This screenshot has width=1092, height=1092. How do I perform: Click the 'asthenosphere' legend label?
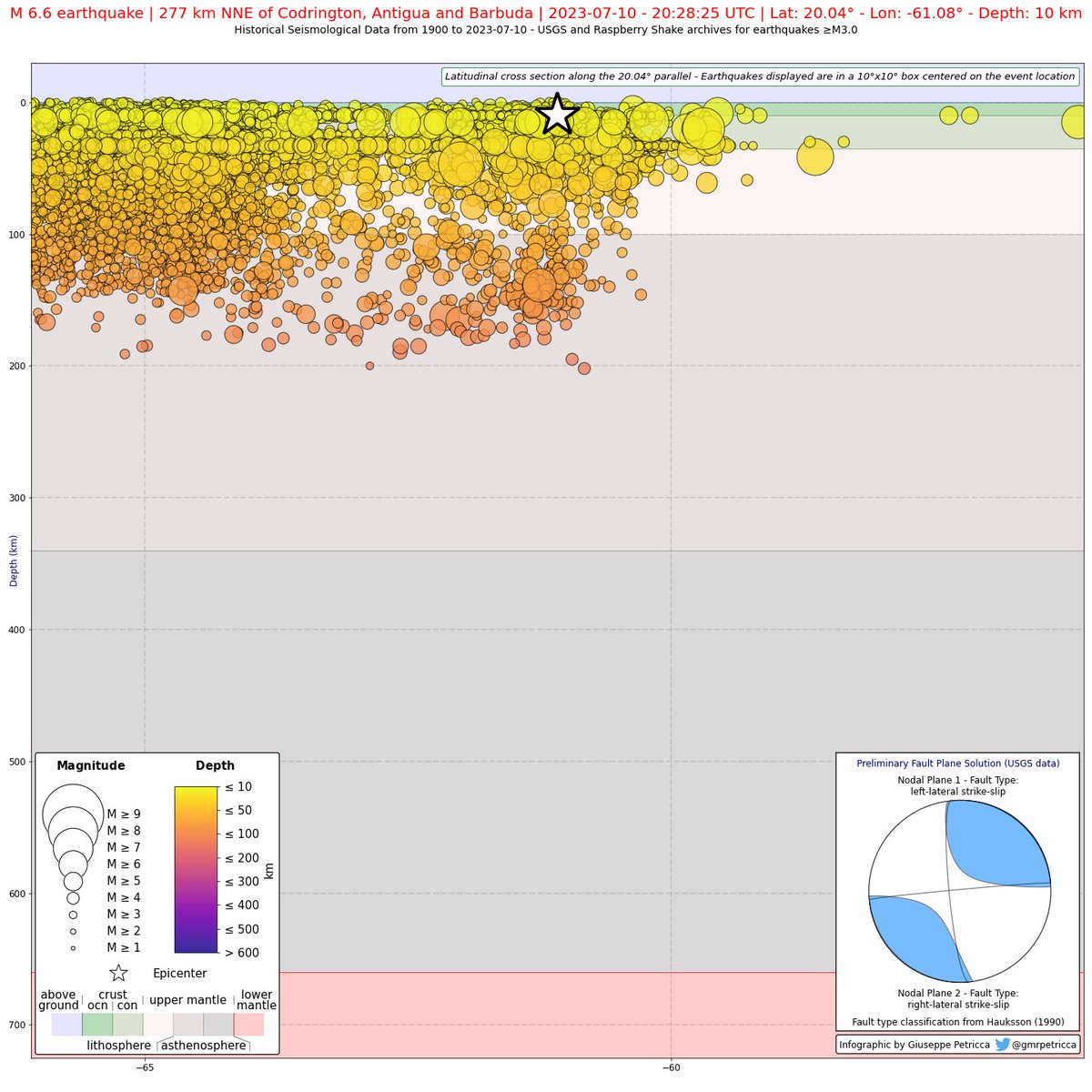pos(204,1046)
